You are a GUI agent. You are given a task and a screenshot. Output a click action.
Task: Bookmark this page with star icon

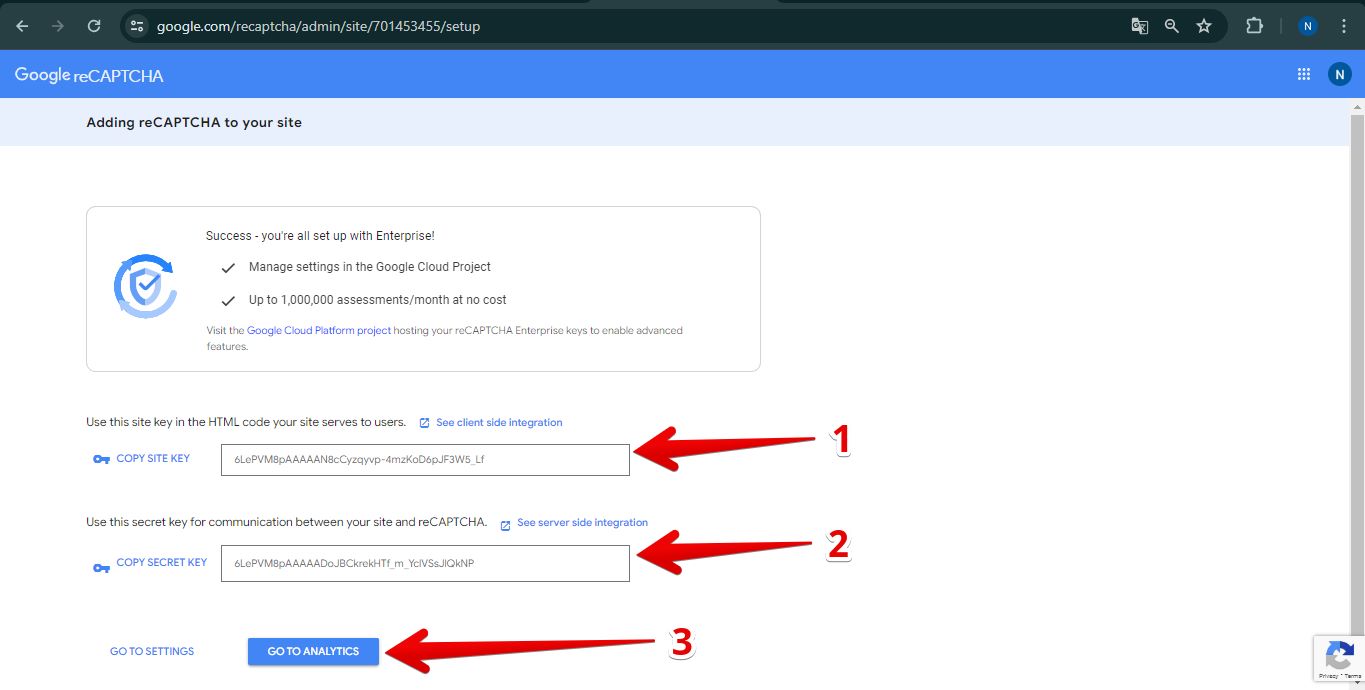(1204, 26)
